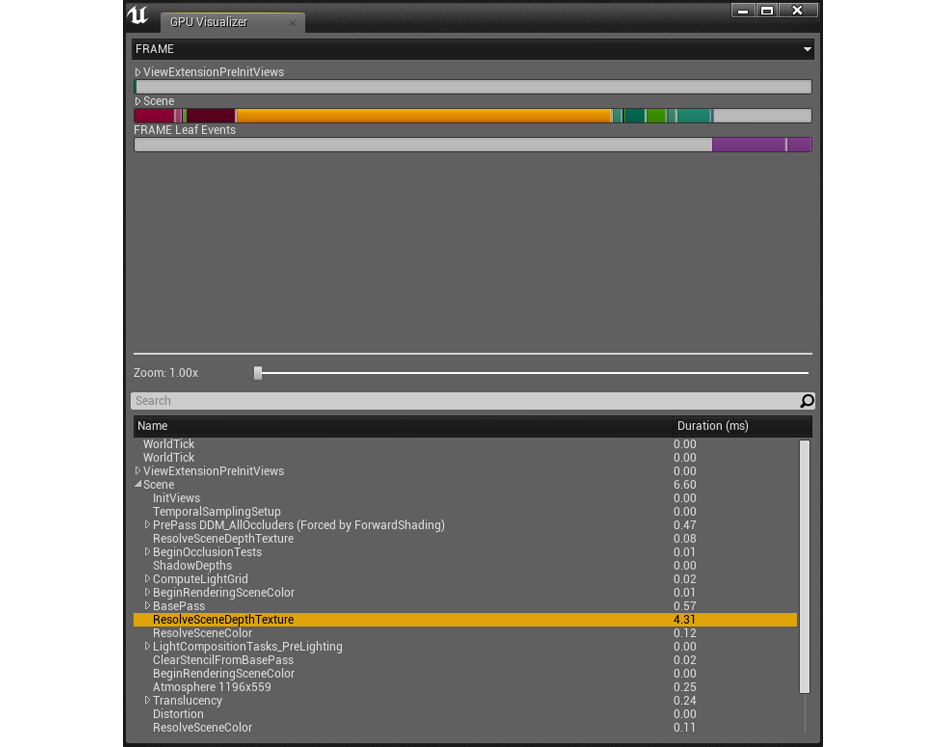Click the search magnifier icon
The width and height of the screenshot is (947, 747).
(x=806, y=401)
